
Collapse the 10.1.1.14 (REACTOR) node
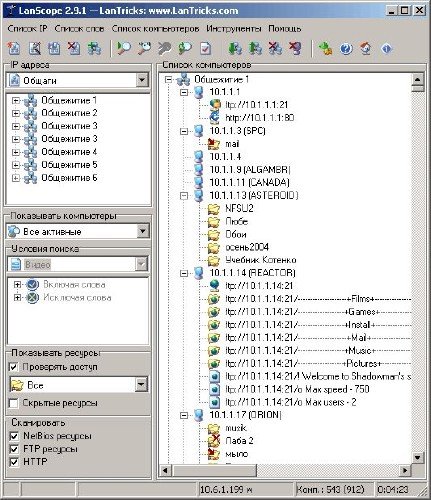(184, 273)
